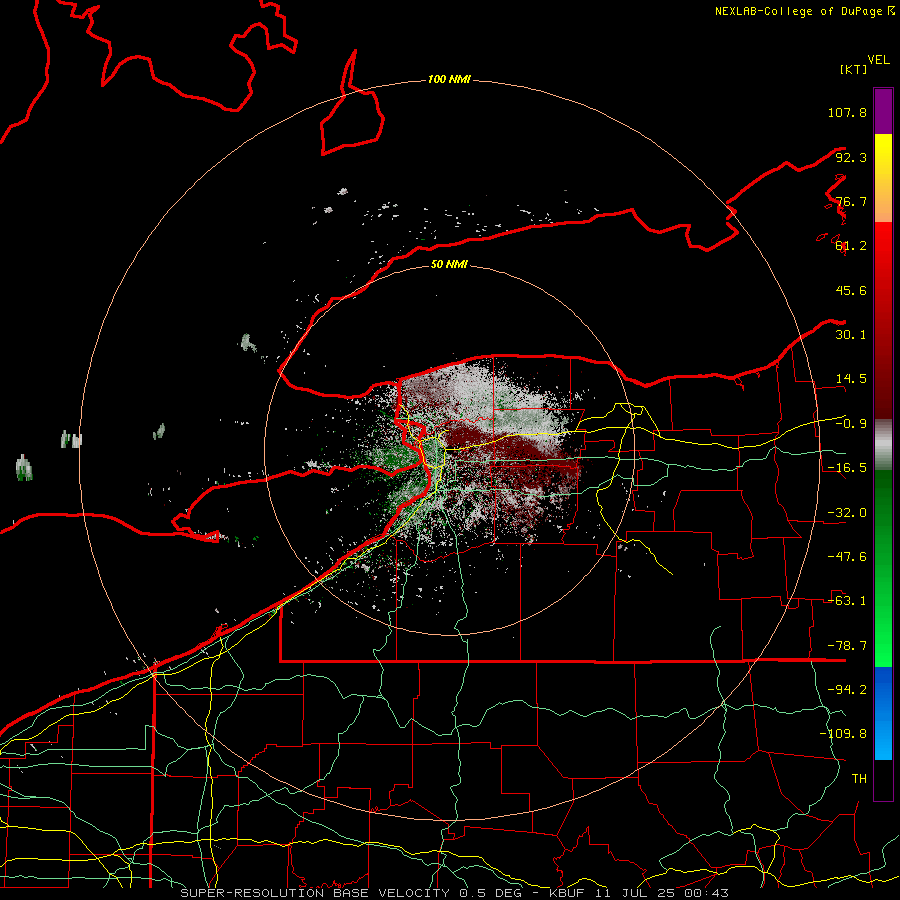Viewport: 900px width, 900px height.
Task: Click the VEL legend title
Action: [878, 60]
